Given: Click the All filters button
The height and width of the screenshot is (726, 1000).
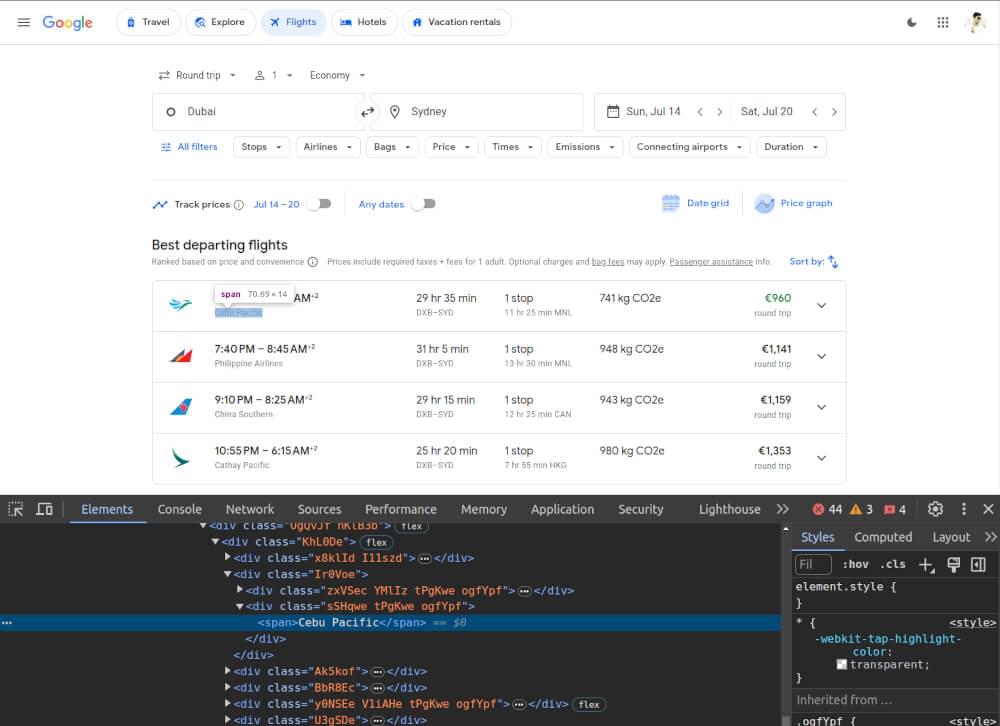Looking at the screenshot, I should coord(189,146).
